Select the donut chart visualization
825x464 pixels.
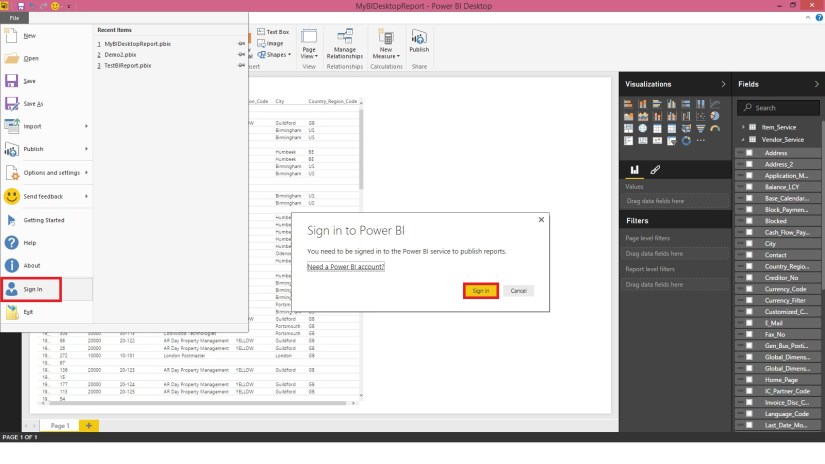(686, 140)
